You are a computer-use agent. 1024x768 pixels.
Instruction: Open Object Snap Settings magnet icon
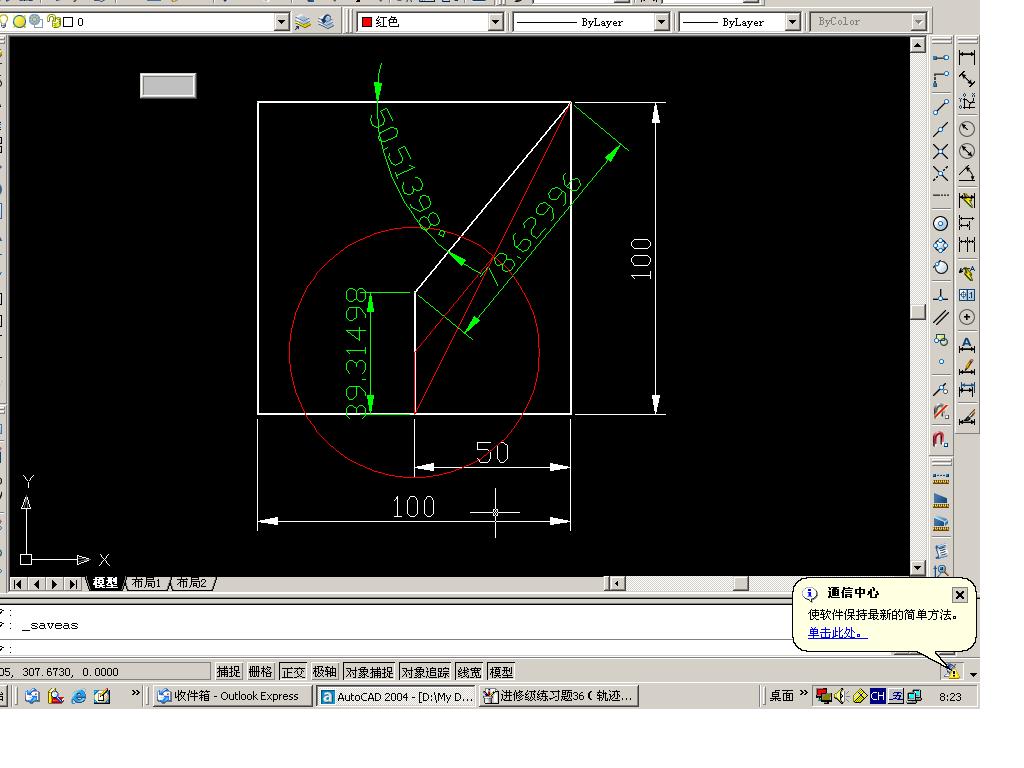point(940,439)
